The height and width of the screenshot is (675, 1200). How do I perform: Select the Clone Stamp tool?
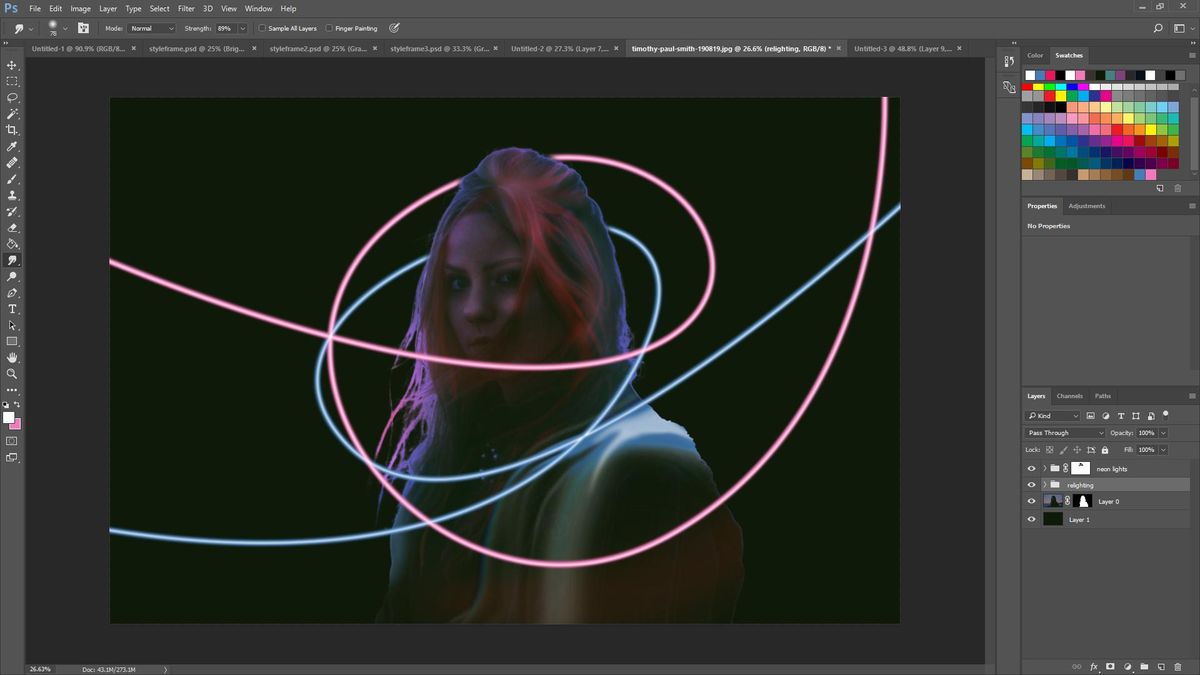click(x=12, y=196)
